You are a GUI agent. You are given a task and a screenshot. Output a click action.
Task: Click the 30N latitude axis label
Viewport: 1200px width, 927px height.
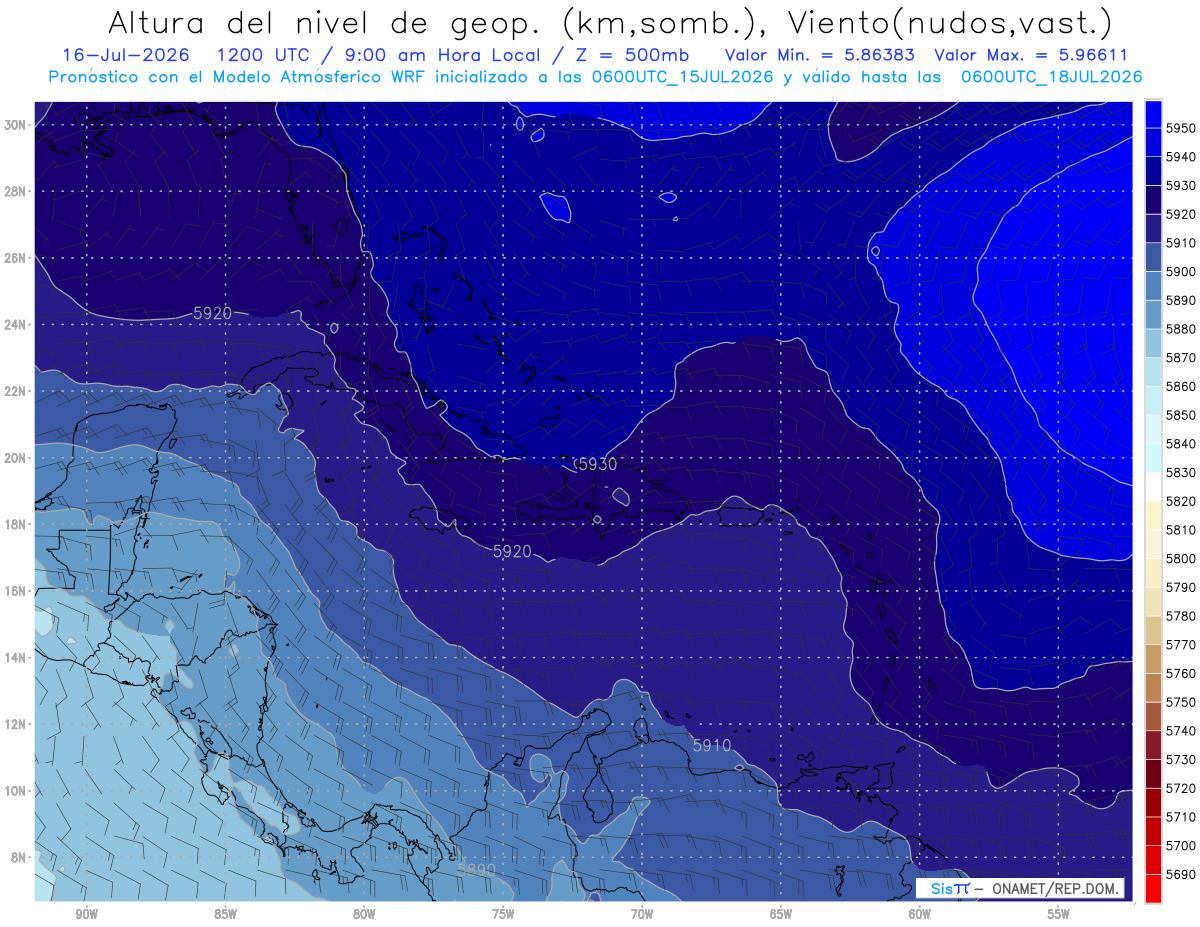pos(15,125)
